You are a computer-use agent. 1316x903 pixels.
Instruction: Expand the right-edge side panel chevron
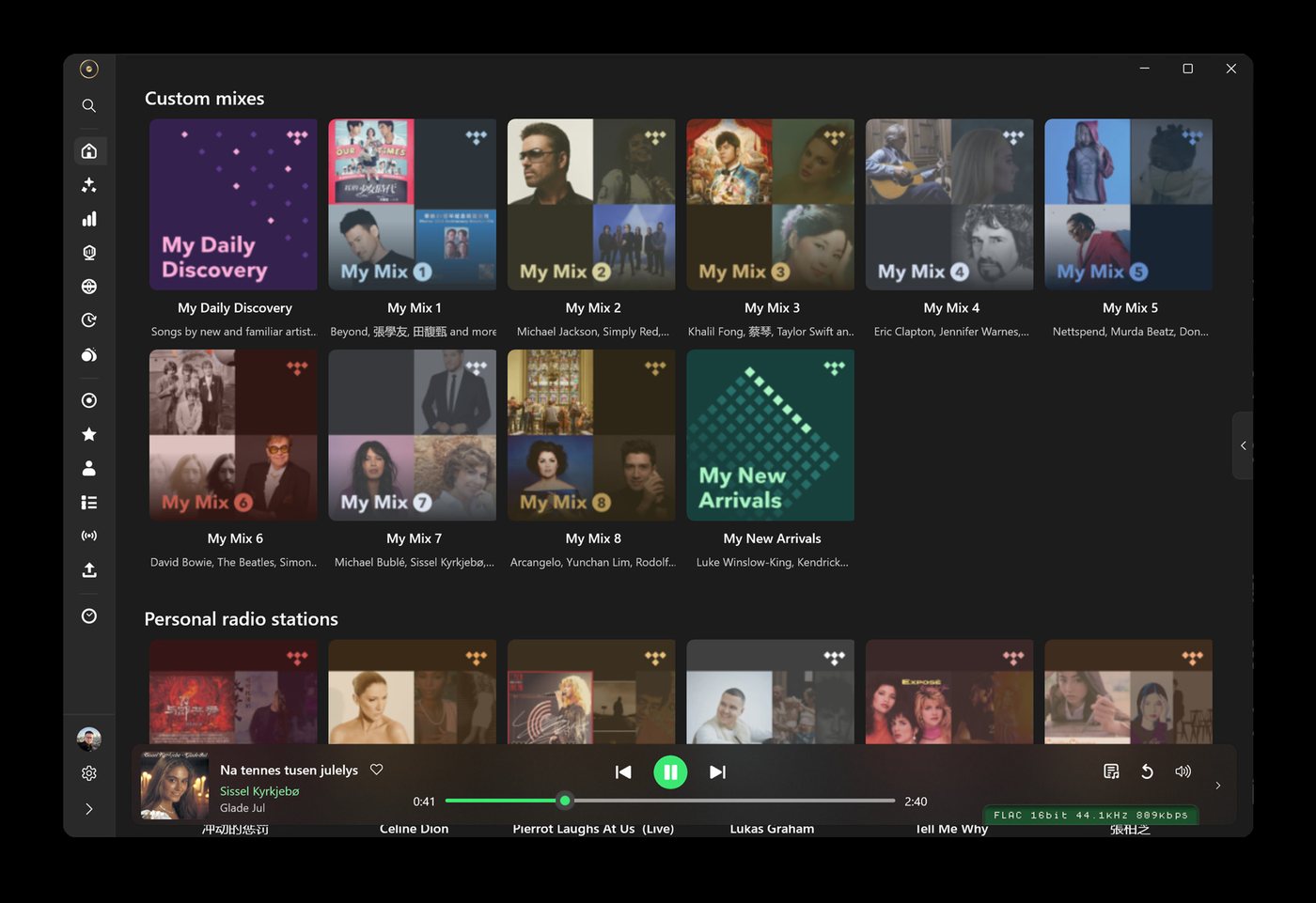(x=1243, y=445)
